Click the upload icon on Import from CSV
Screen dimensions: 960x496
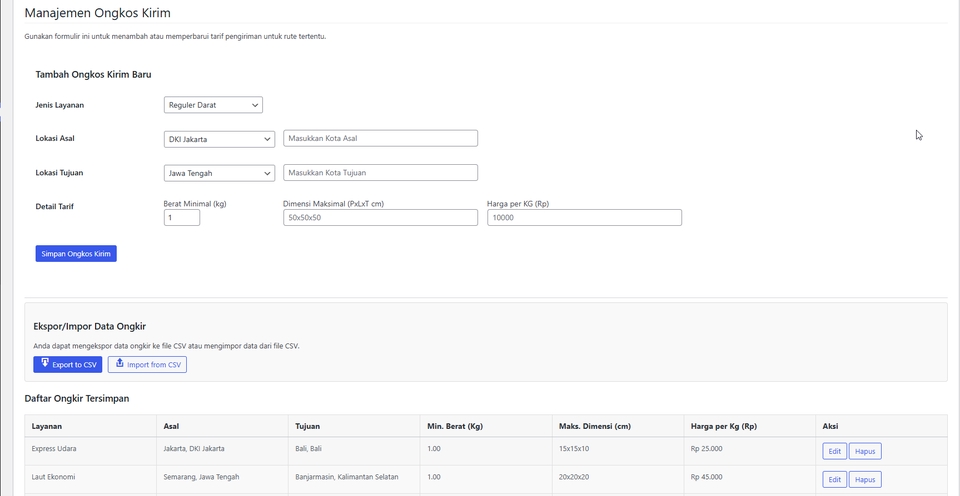click(120, 364)
